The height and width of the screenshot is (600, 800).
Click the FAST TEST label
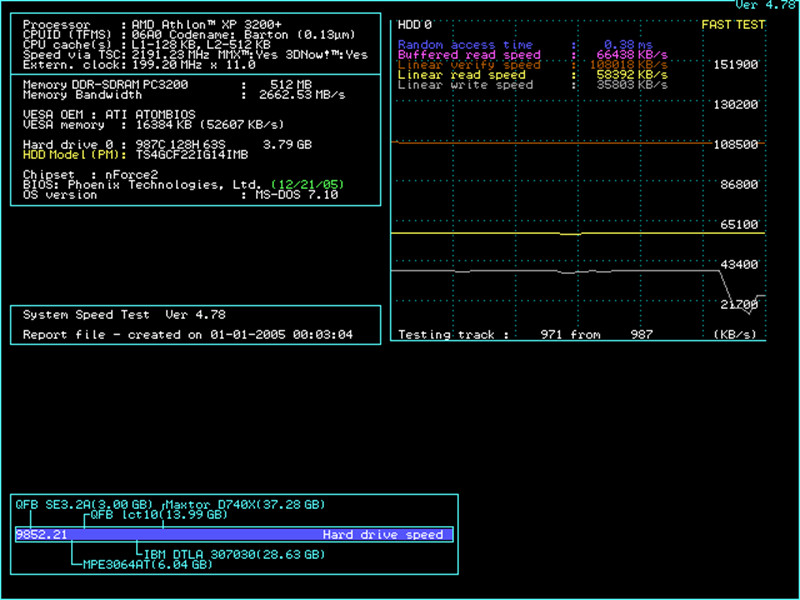[733, 24]
